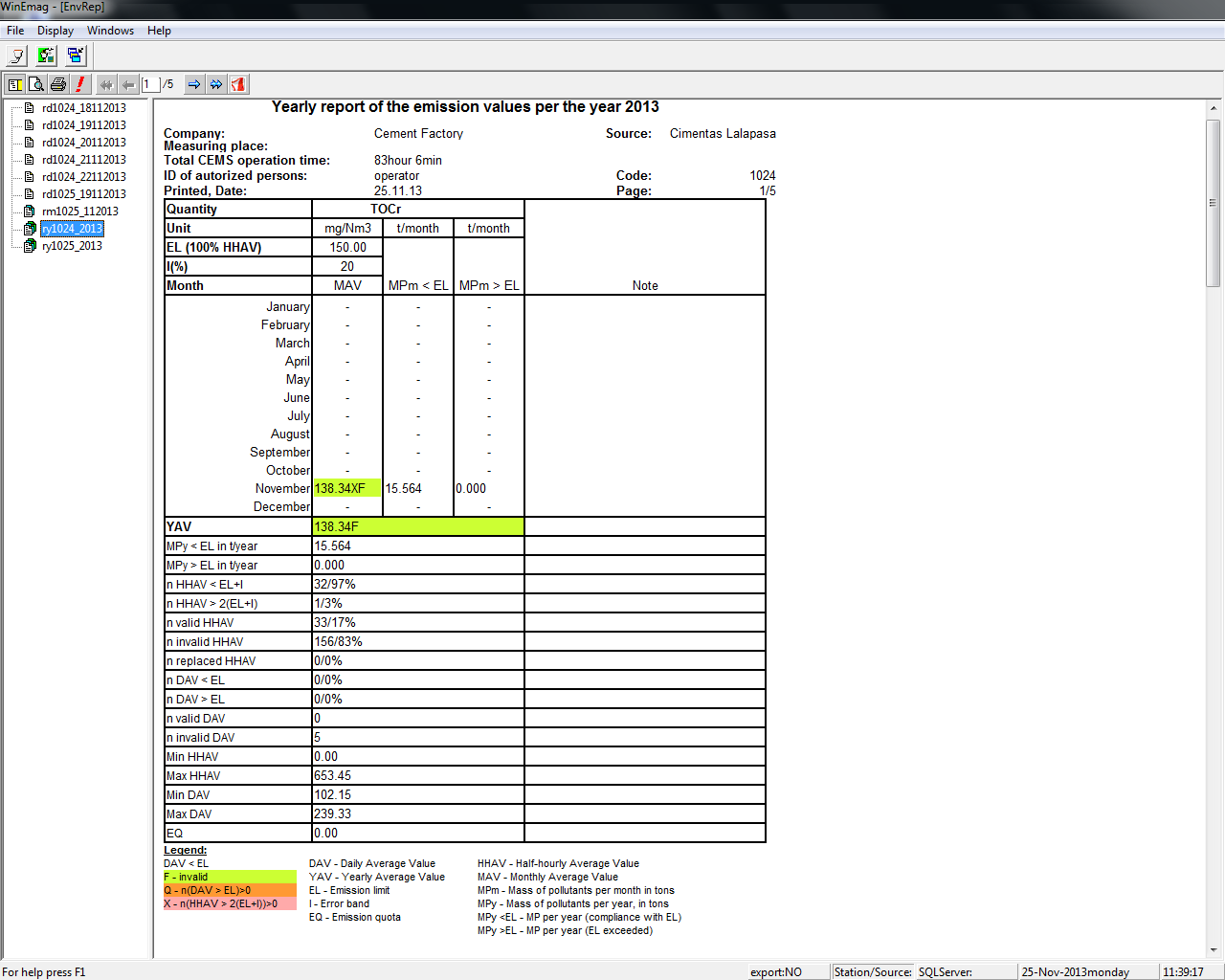Click the green data transfer toolbar icon
The height and width of the screenshot is (980, 1225).
pos(46,56)
